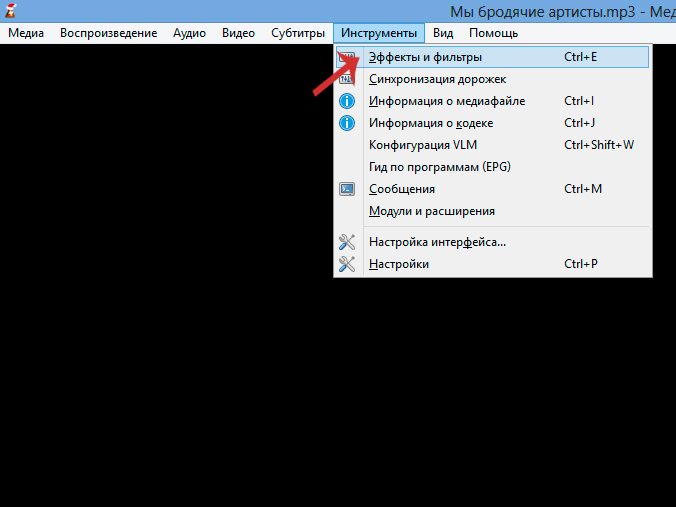This screenshot has width=676, height=507.
Task: Click the Effects and Filters equalizer icon
Action: coord(347,58)
